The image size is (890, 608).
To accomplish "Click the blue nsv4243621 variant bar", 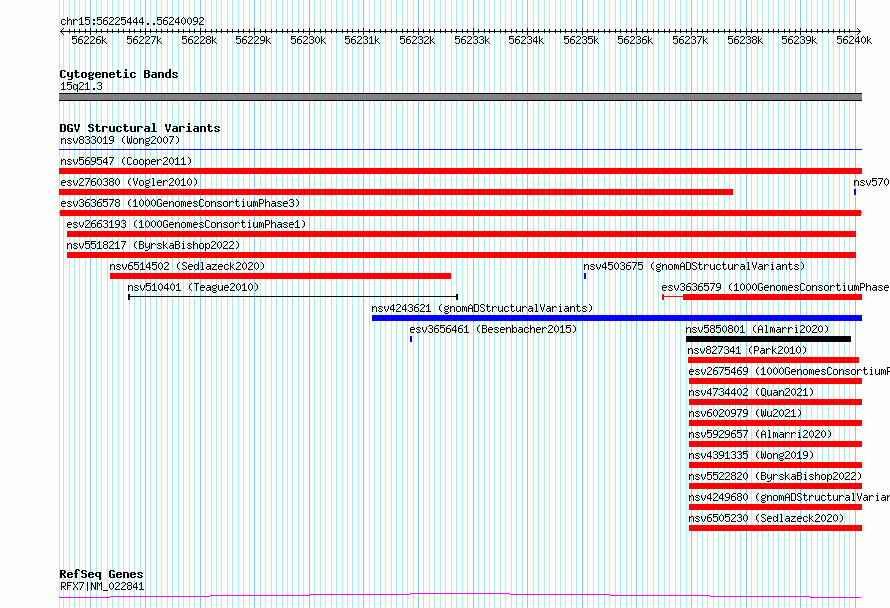I will pyautogui.click(x=617, y=318).
